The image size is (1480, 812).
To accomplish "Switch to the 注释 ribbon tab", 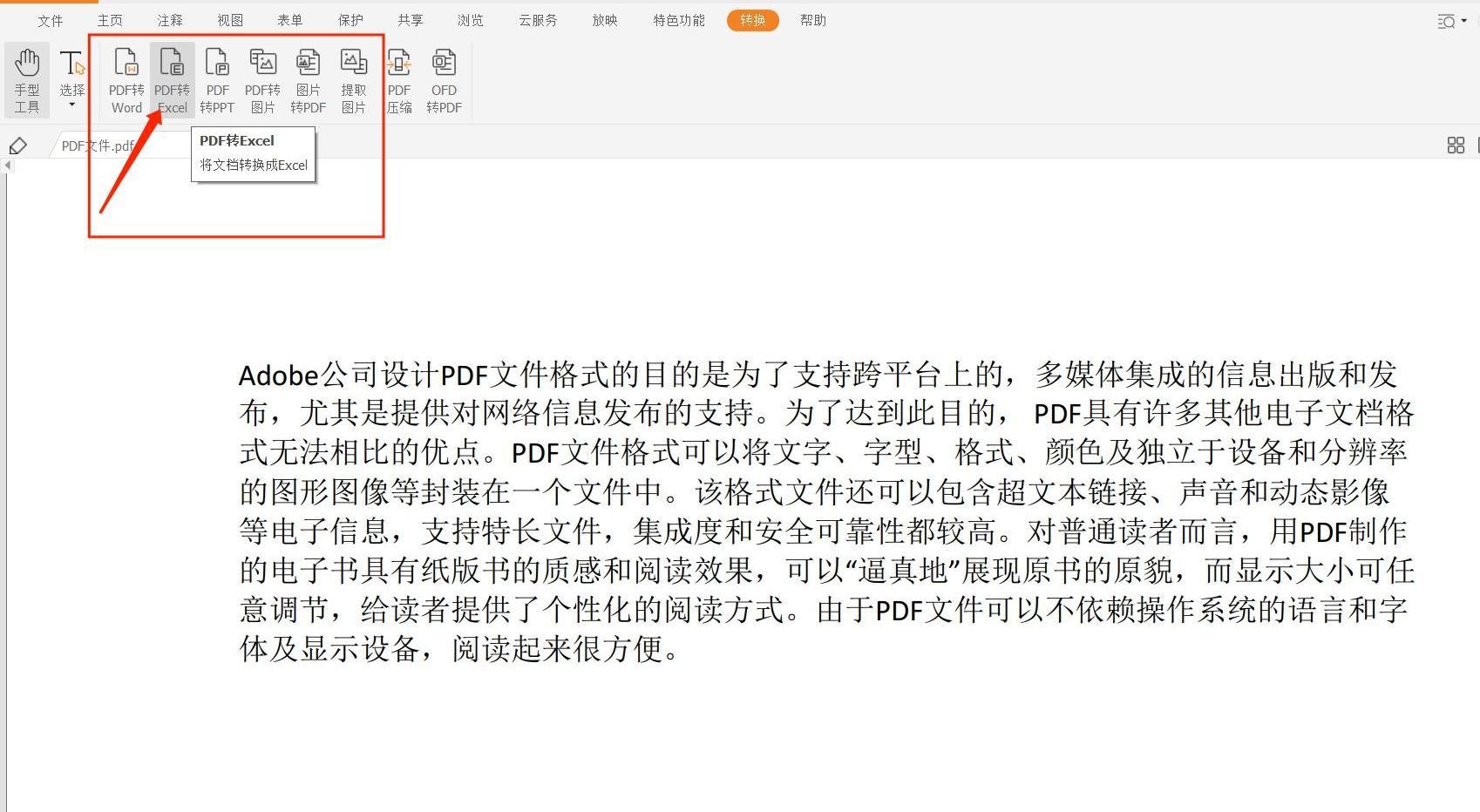I will click(x=170, y=20).
